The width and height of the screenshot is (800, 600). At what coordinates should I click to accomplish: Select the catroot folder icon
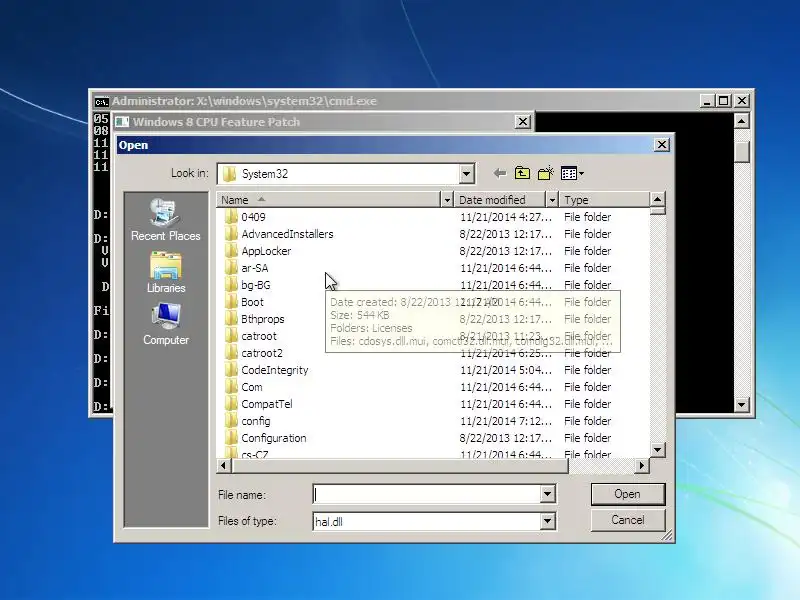[231, 336]
